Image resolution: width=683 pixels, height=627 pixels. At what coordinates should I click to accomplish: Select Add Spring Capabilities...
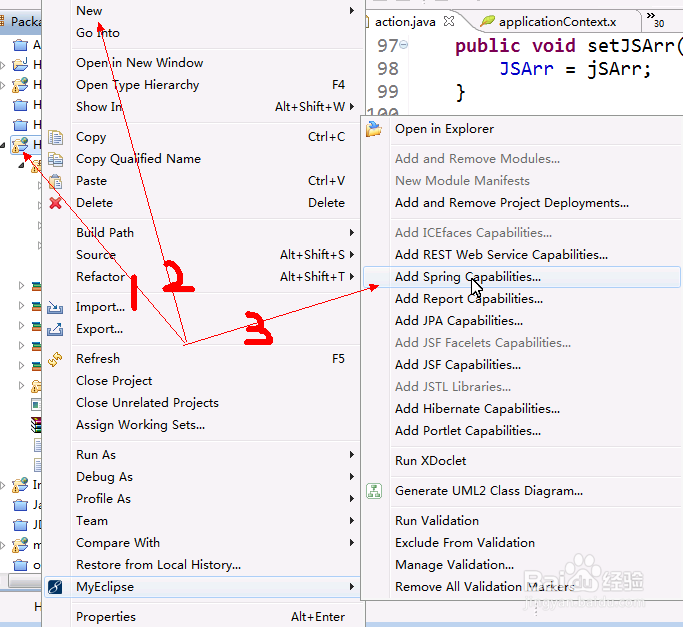[x=522, y=277]
